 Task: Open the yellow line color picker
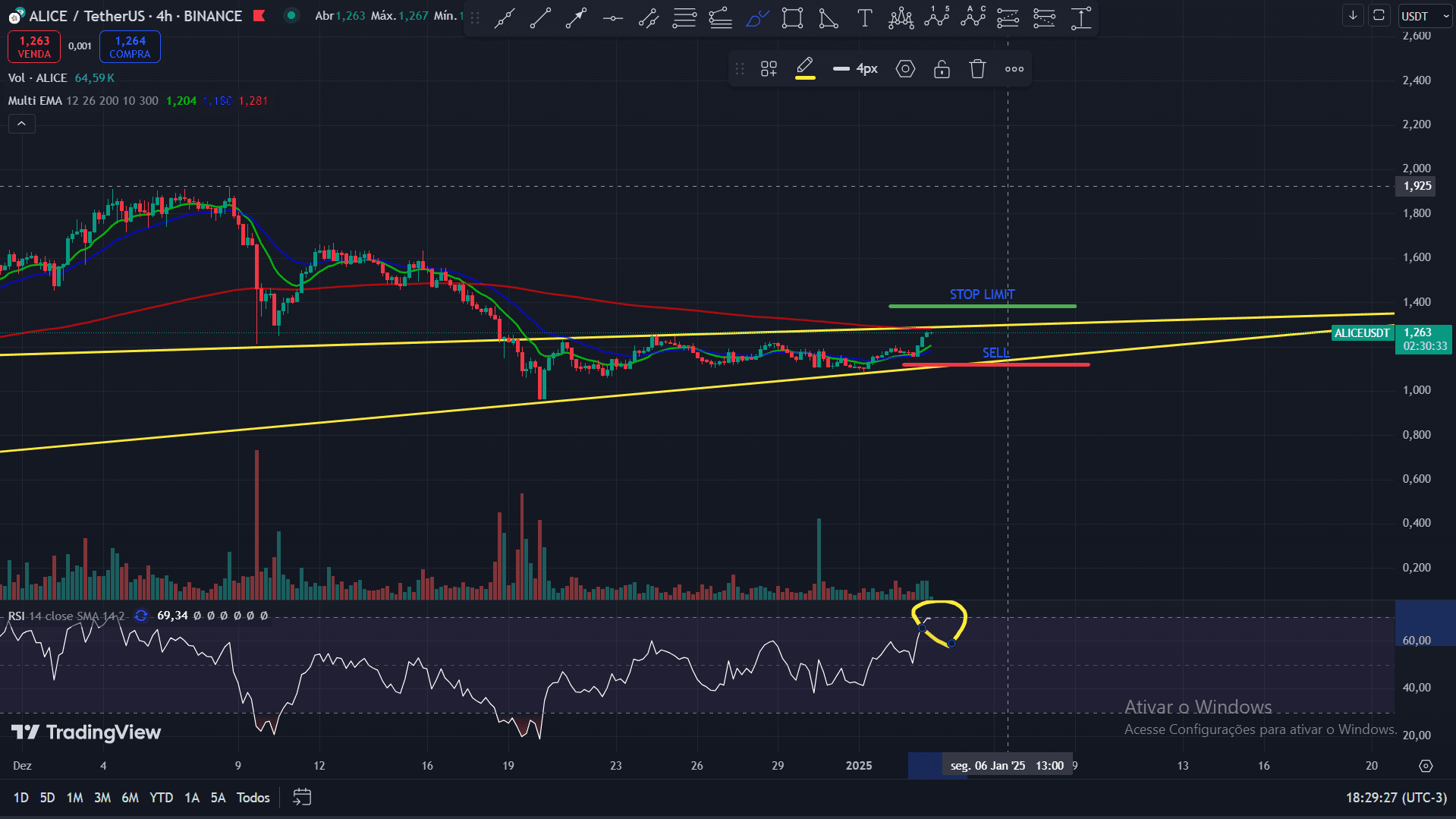click(x=805, y=69)
